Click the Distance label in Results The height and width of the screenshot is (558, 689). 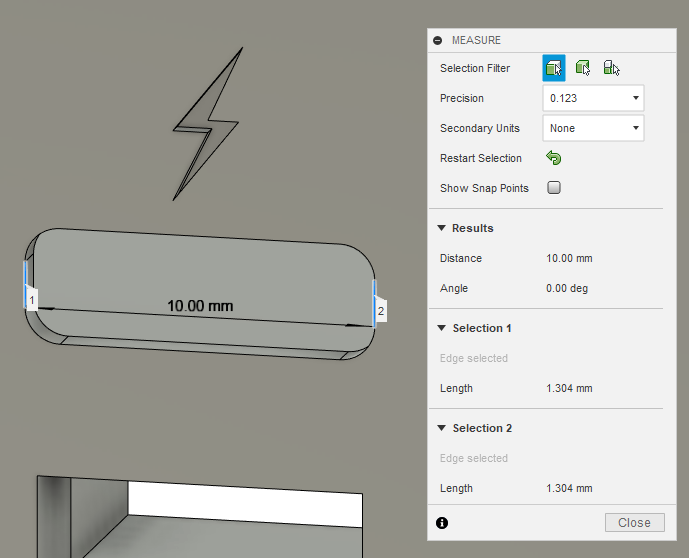tap(461, 258)
